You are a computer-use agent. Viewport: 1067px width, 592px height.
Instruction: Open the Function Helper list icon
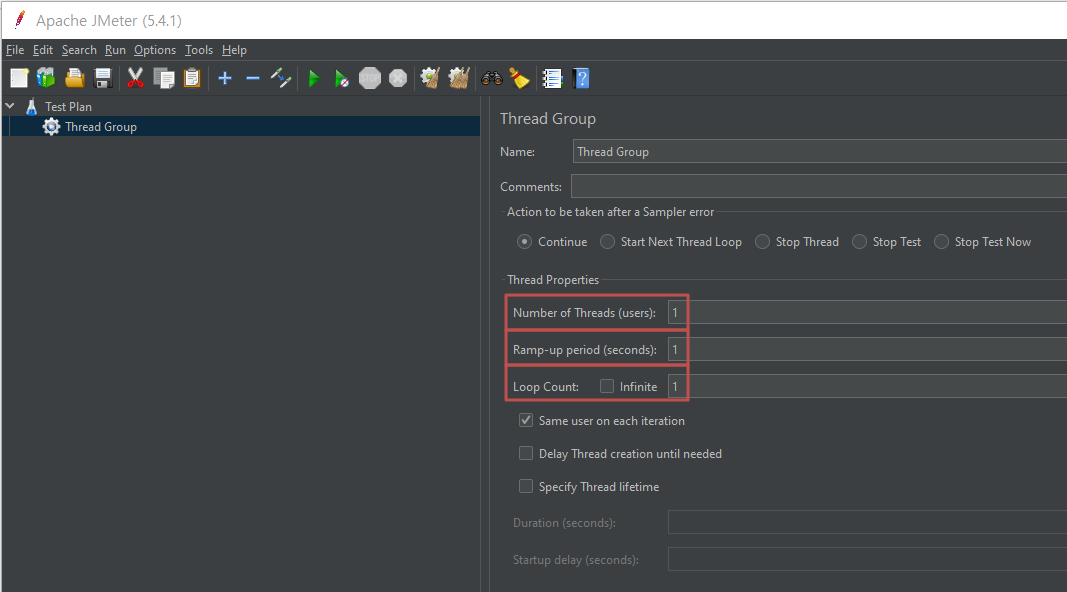click(x=552, y=78)
